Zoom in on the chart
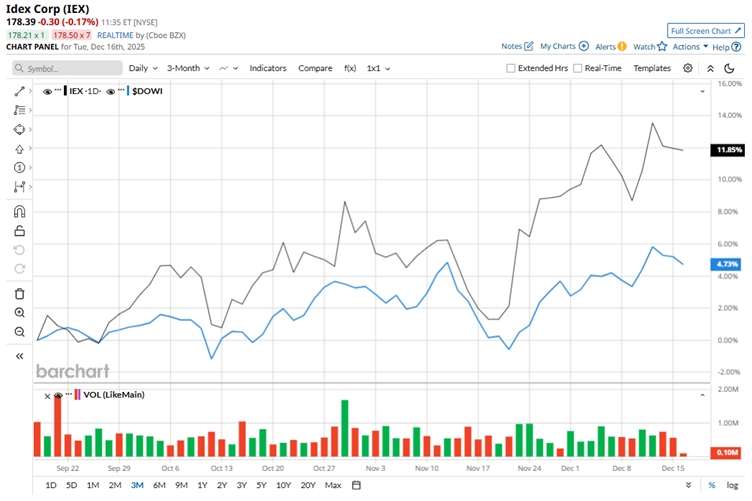The image size is (752, 501). (x=19, y=313)
